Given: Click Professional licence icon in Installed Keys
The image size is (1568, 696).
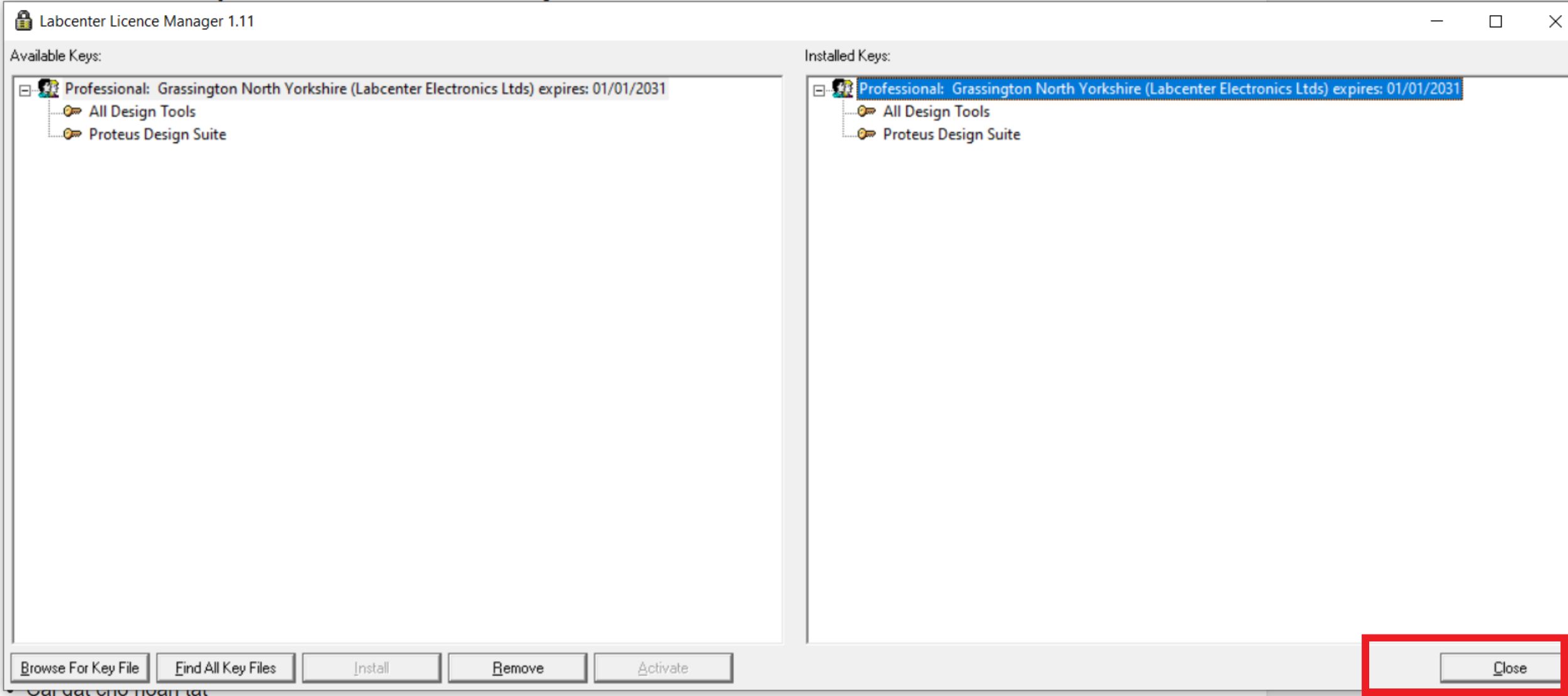Looking at the screenshot, I should (x=842, y=88).
